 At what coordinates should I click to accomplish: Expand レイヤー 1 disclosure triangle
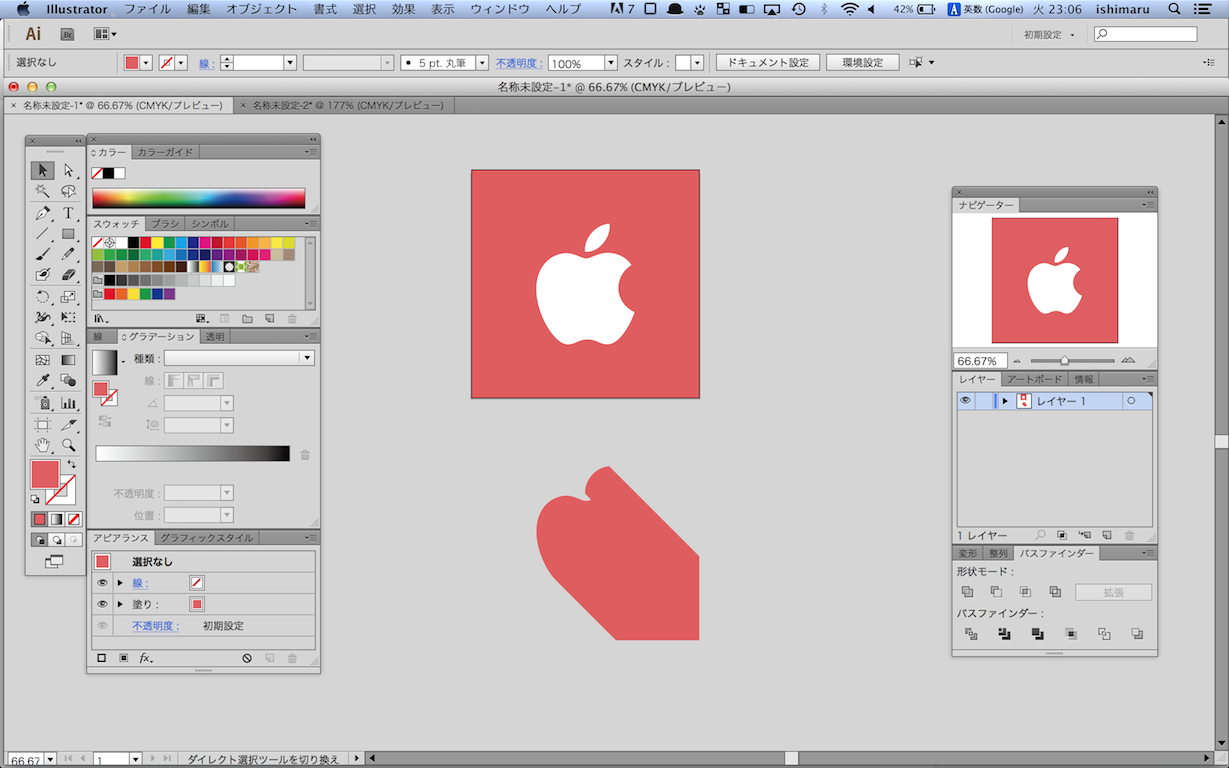pos(1005,401)
